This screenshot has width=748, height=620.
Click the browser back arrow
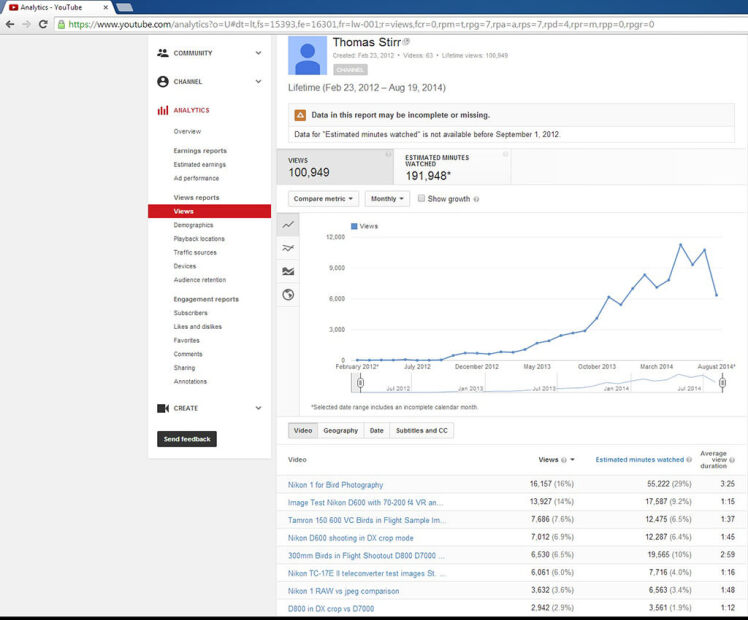[x=9, y=23]
